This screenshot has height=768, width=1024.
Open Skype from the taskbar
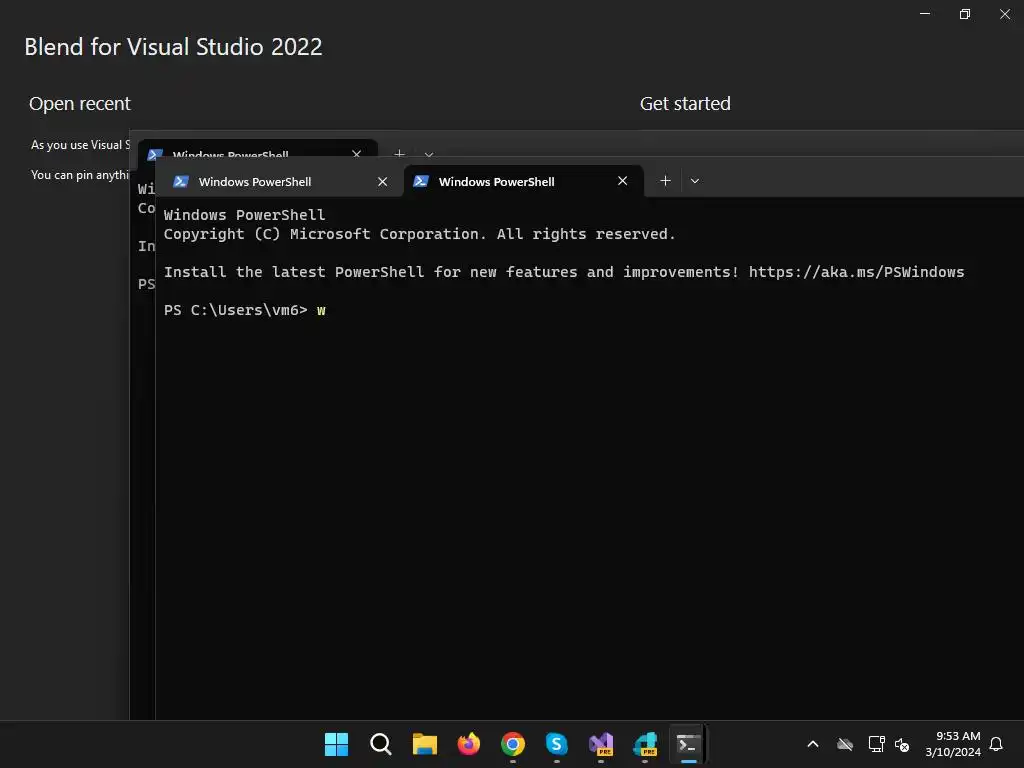click(556, 744)
